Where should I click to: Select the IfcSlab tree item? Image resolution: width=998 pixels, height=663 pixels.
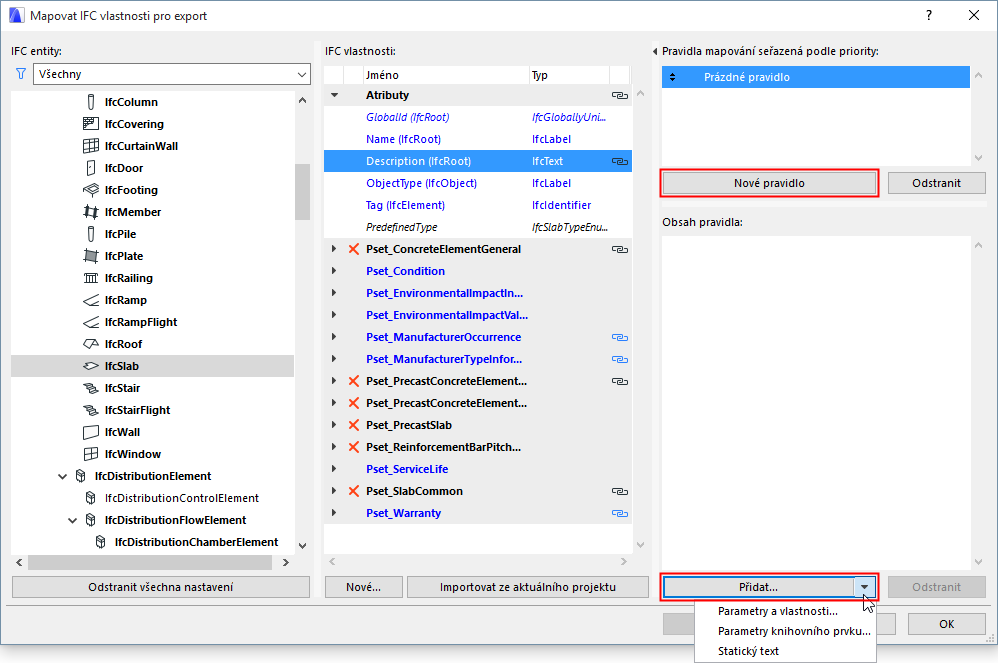point(153,366)
